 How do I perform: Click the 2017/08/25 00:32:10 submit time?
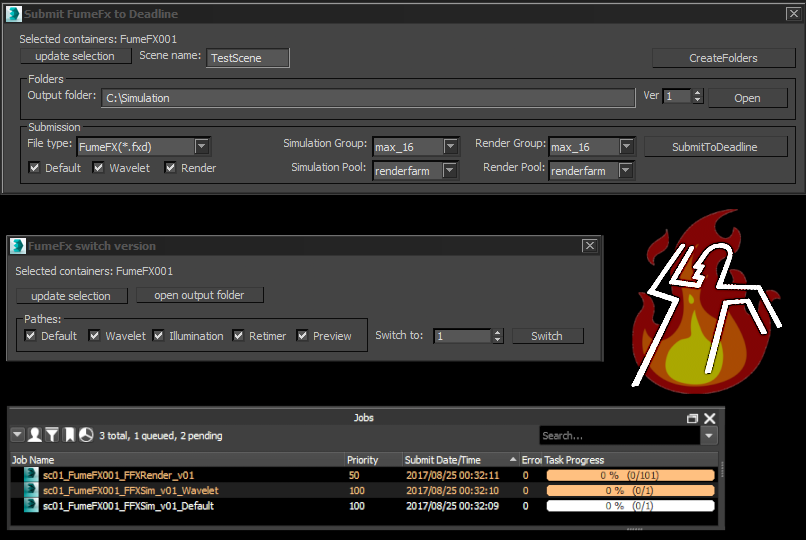(x=452, y=491)
